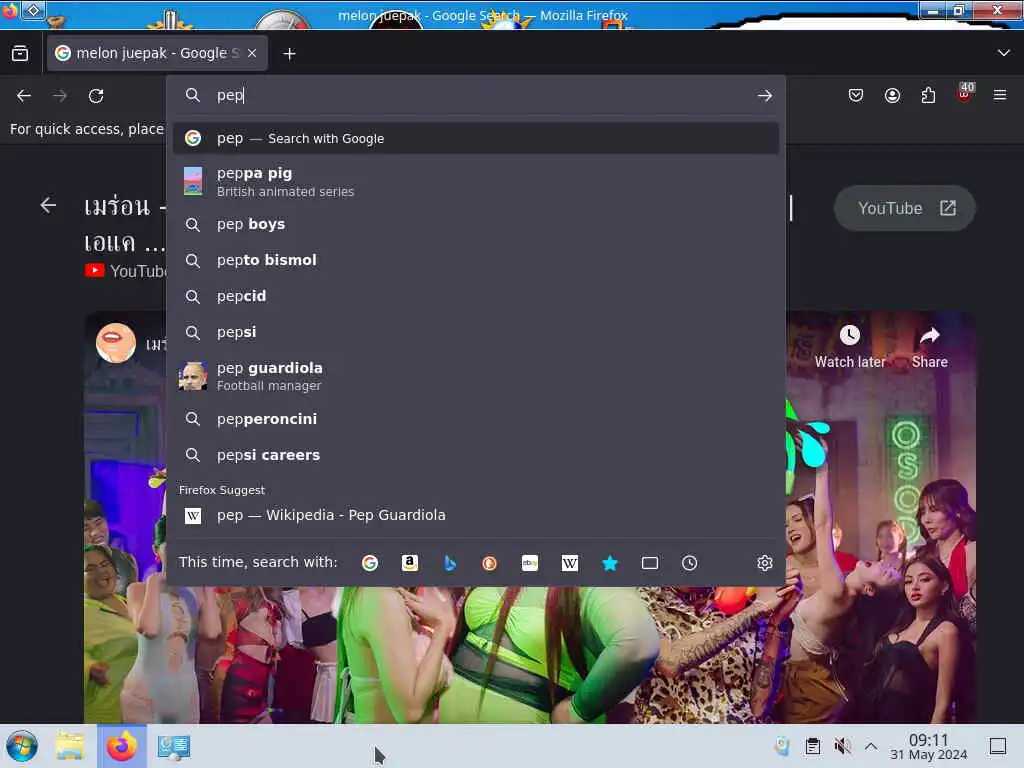
Task: Open the clipboard tray icon
Action: (x=812, y=746)
